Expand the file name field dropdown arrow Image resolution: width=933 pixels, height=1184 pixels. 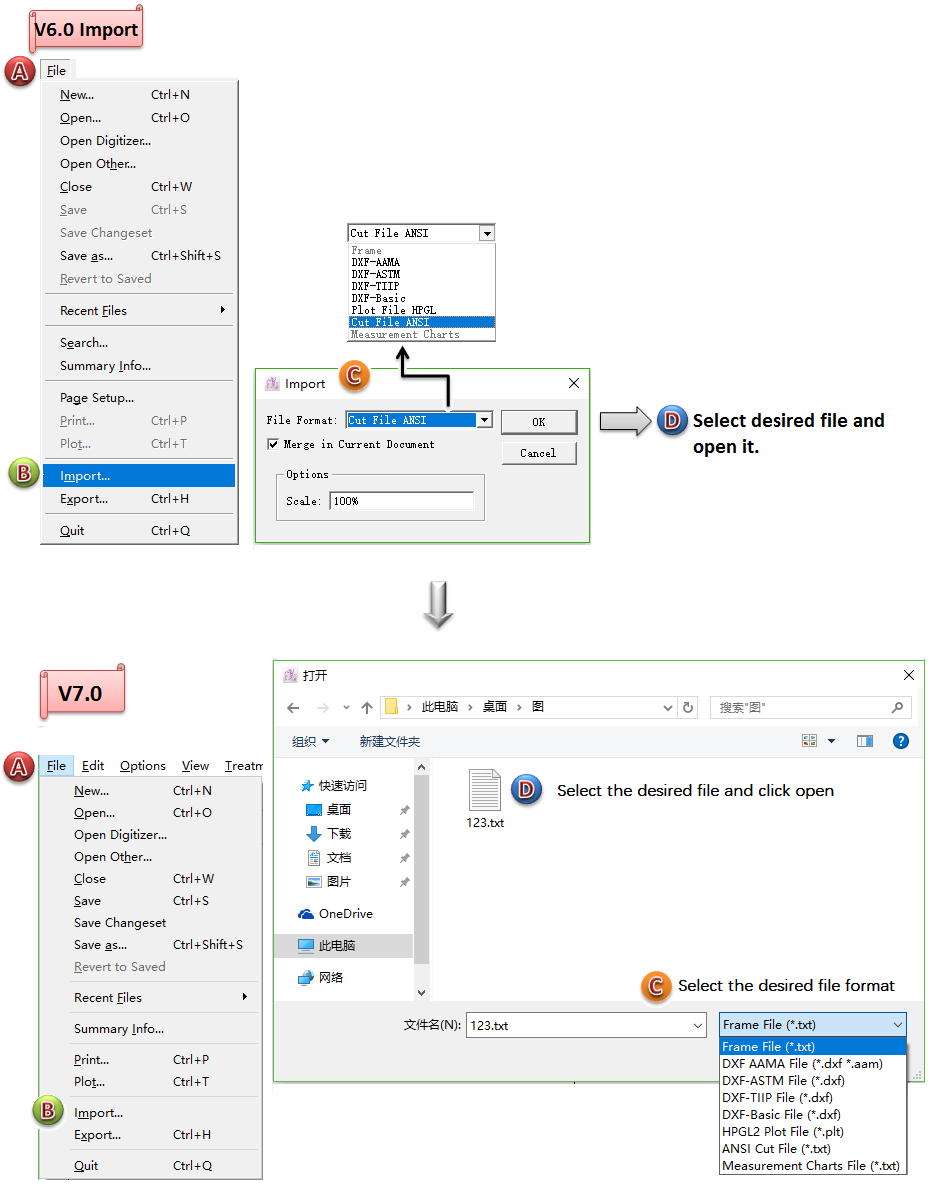click(697, 1026)
